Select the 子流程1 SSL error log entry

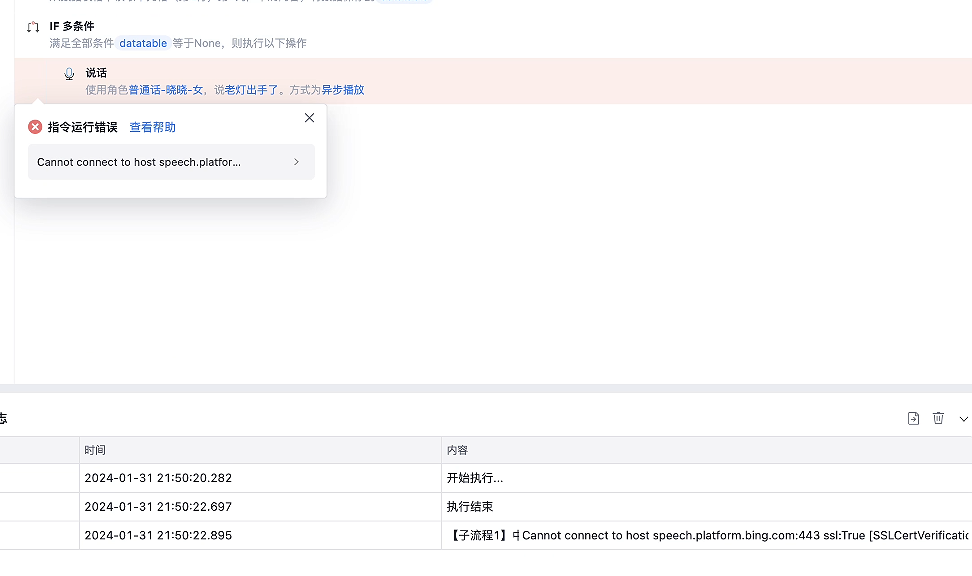(x=700, y=536)
